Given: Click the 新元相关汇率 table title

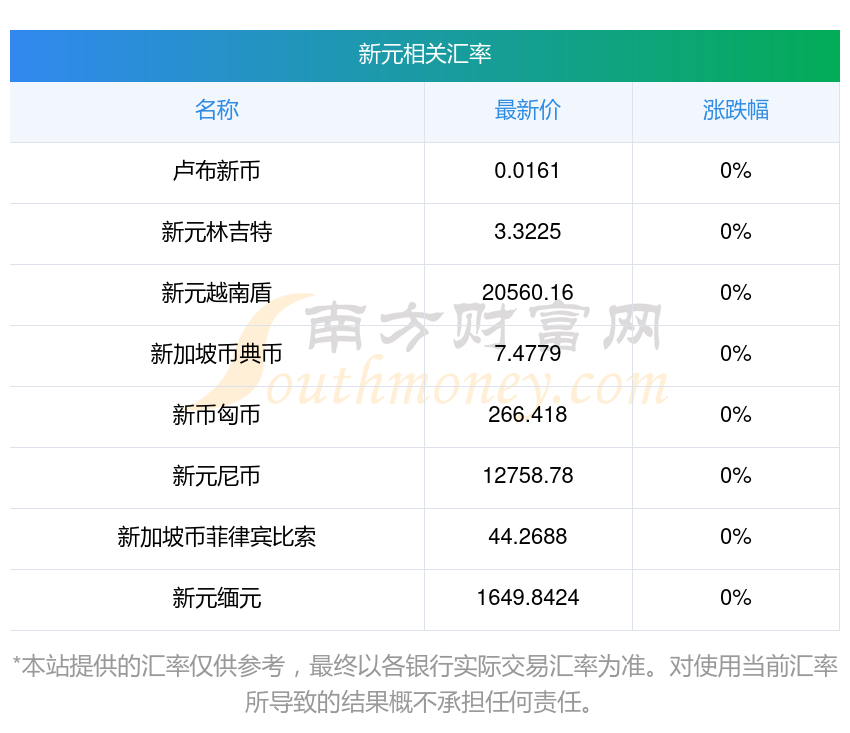Looking at the screenshot, I should [x=424, y=54].
